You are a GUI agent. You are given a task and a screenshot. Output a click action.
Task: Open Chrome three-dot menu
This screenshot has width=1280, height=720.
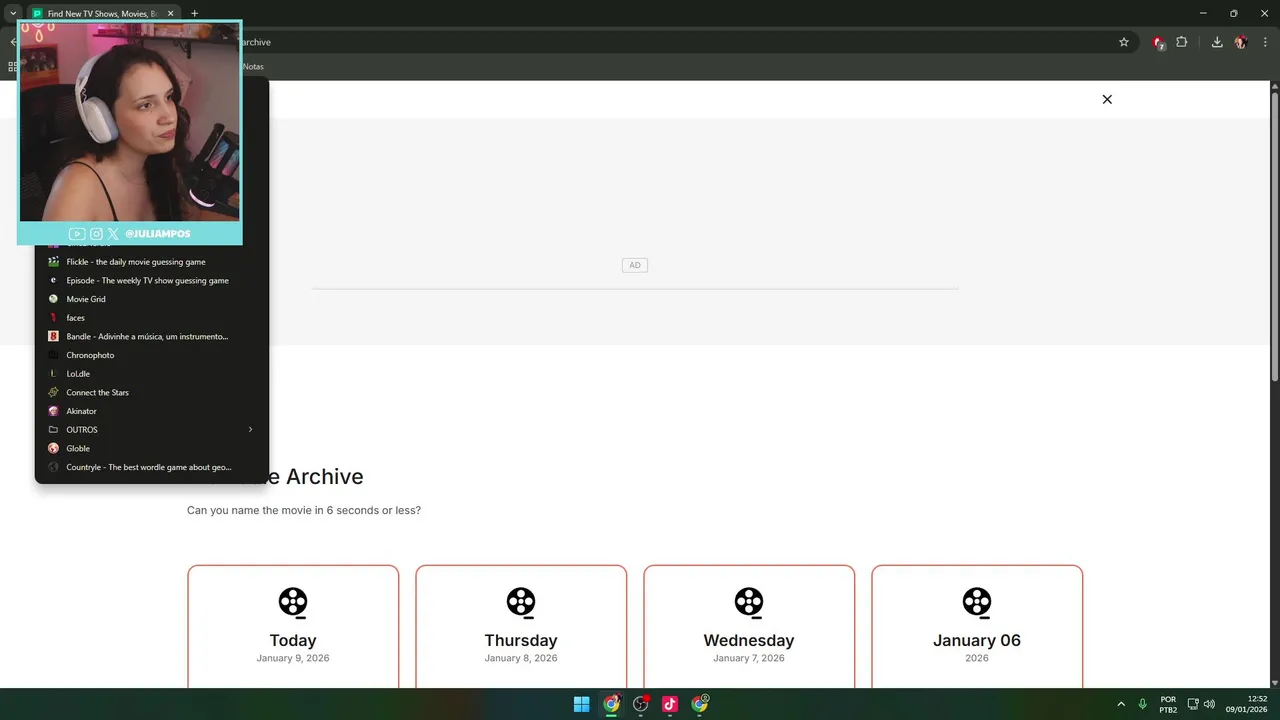click(x=1264, y=42)
